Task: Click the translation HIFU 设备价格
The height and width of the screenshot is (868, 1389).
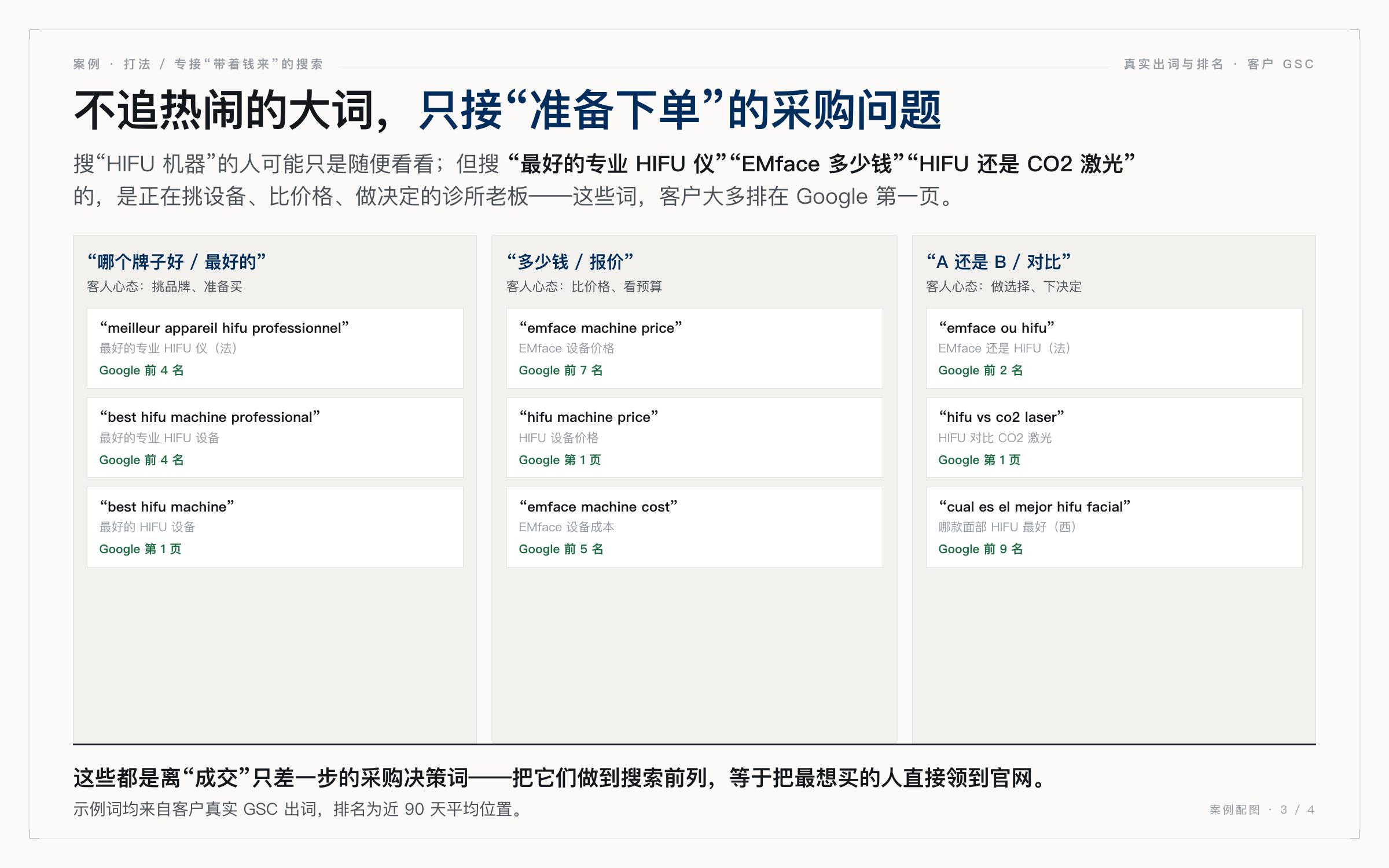Action: tap(558, 438)
